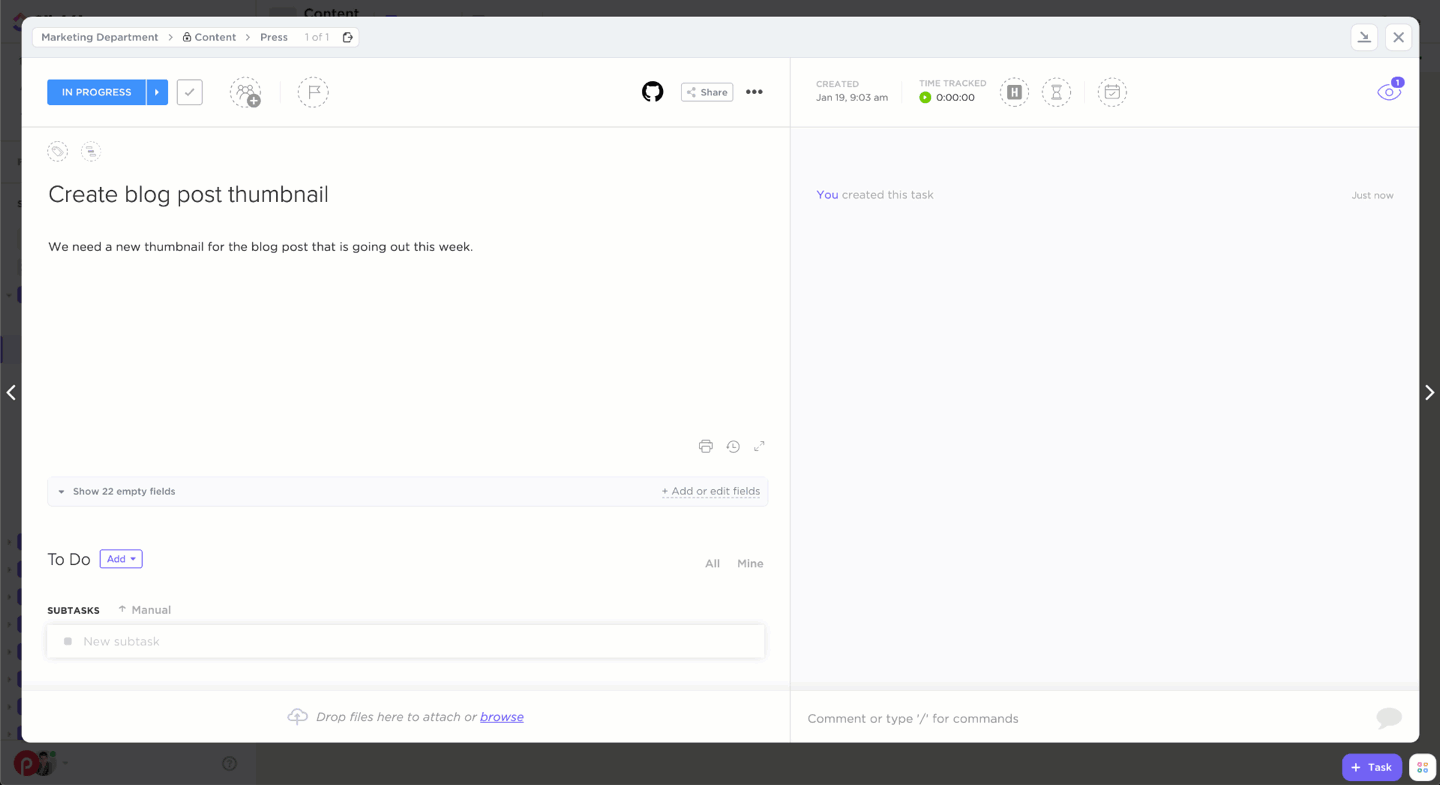
Task: Open time estimate hourglass icon
Action: pos(1056,92)
